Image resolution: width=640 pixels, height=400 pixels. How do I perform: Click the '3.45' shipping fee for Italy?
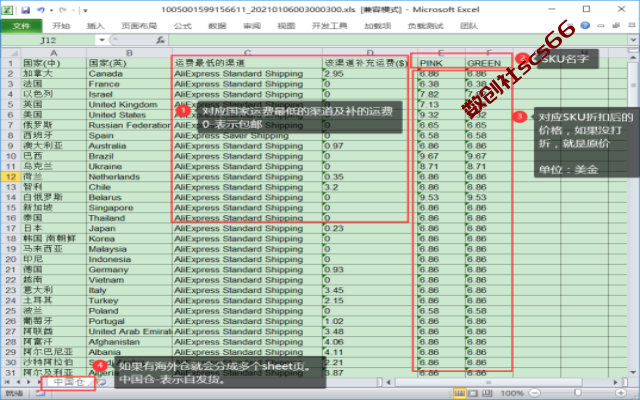pyautogui.click(x=370, y=290)
